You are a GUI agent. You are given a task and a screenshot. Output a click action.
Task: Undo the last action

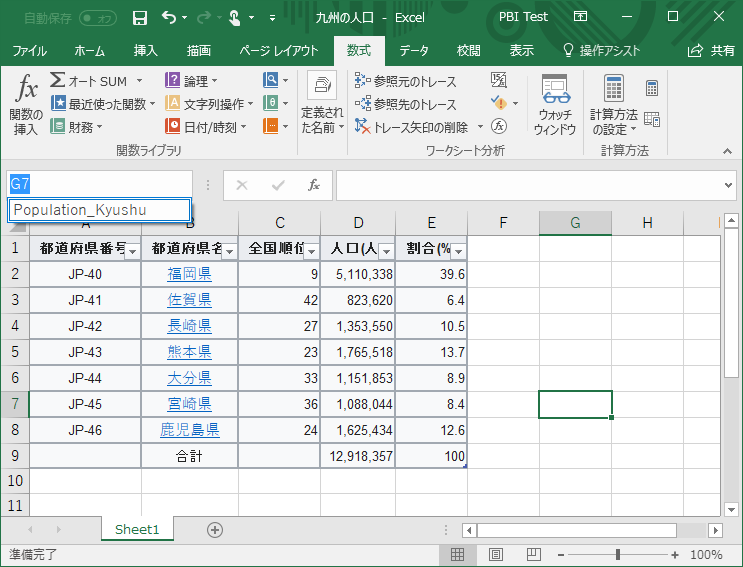(169, 18)
